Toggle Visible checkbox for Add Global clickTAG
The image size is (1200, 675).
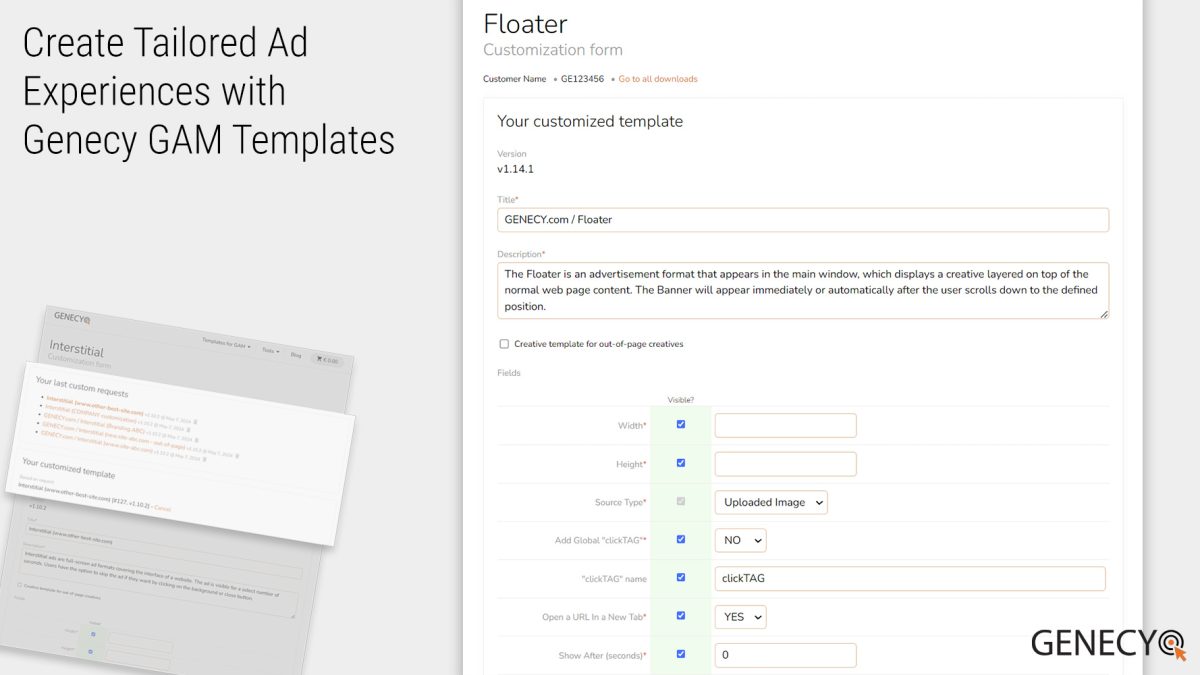click(x=681, y=539)
